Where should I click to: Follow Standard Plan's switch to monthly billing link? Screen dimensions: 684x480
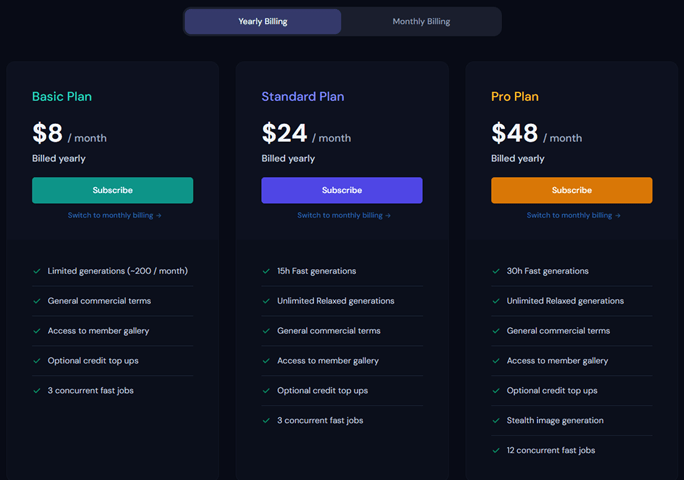344,215
